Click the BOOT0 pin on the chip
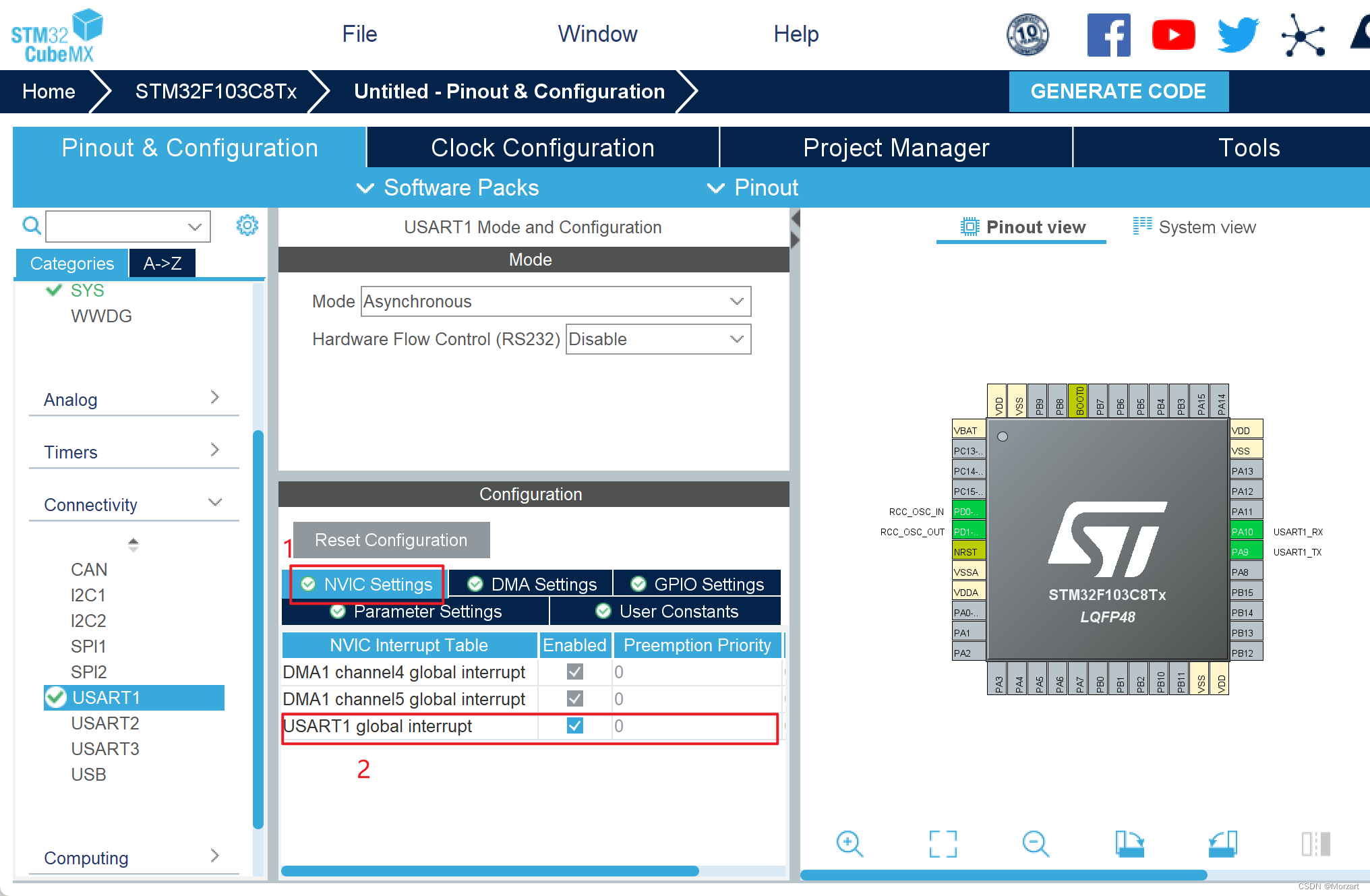 click(1079, 400)
